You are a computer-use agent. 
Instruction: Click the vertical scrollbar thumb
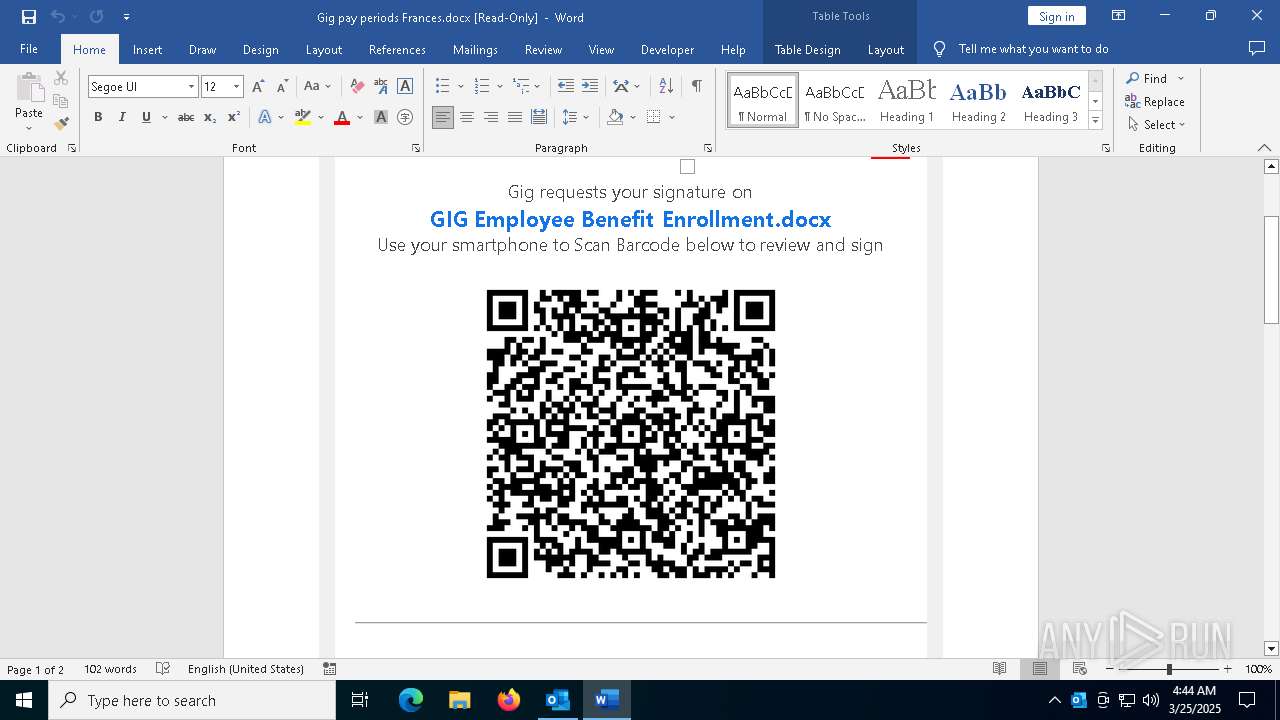coord(1271,270)
